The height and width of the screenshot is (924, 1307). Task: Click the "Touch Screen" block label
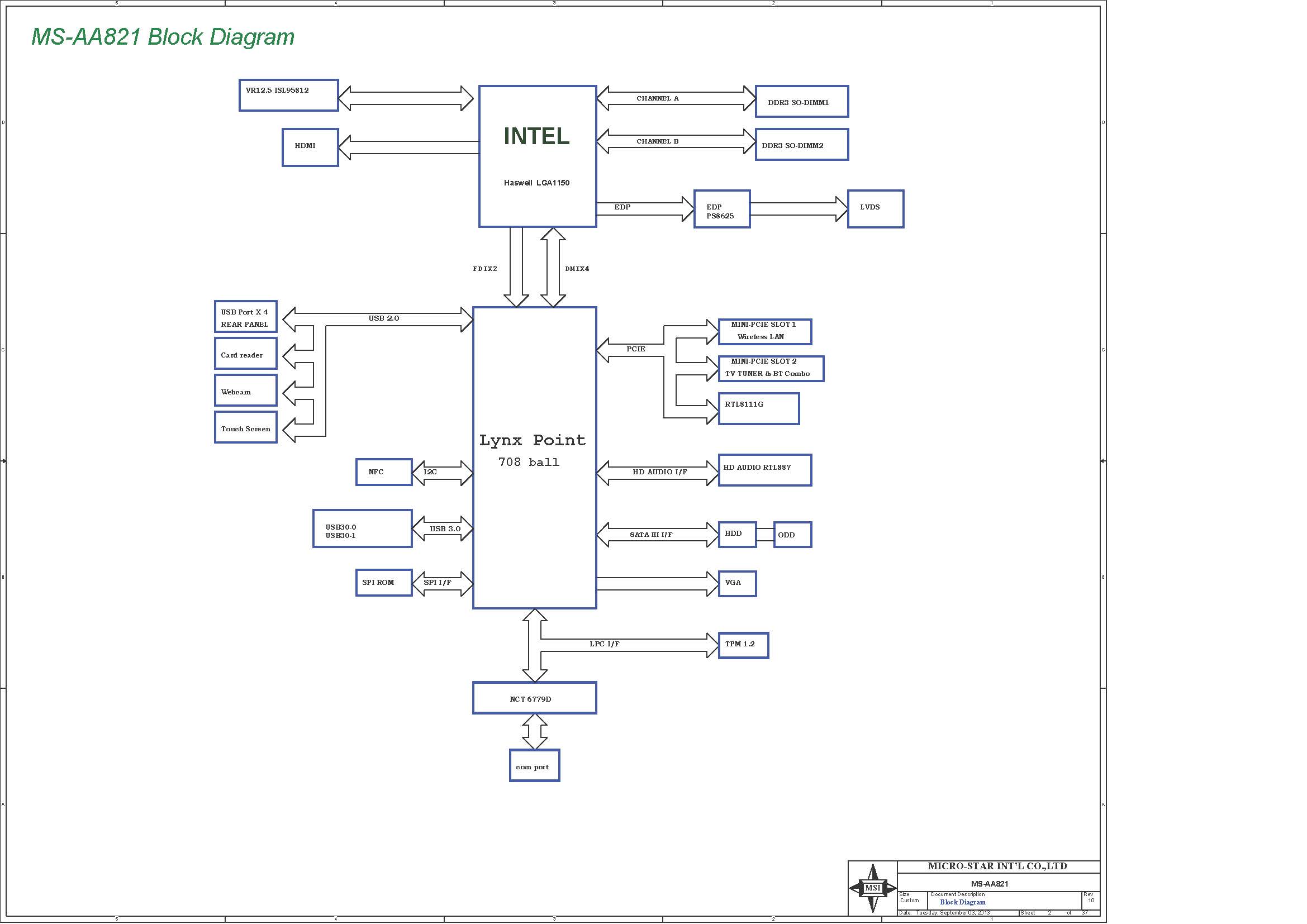[x=246, y=429]
